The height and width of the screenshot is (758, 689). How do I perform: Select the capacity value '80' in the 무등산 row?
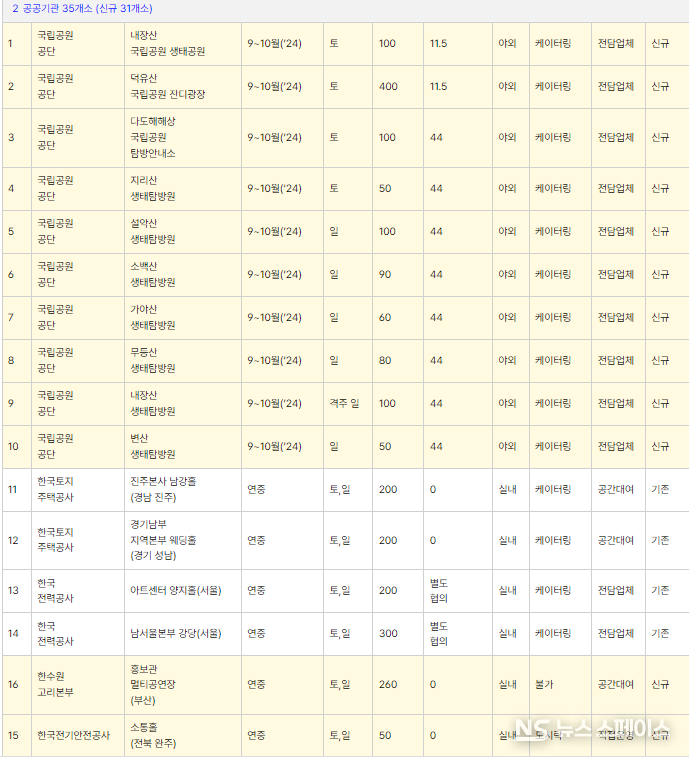pos(385,361)
